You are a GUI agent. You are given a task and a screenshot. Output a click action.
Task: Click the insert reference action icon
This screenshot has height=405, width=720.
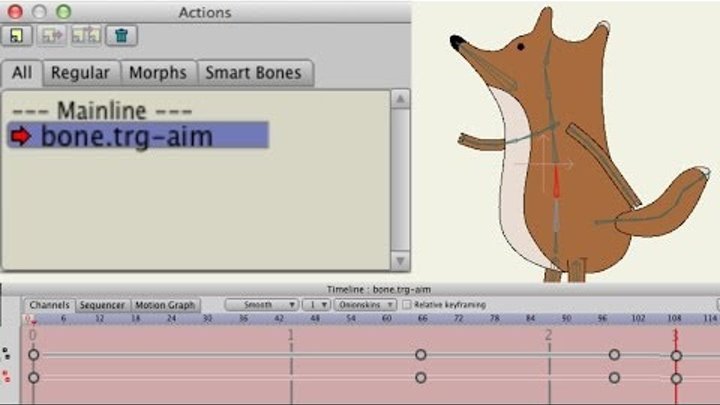pos(52,37)
